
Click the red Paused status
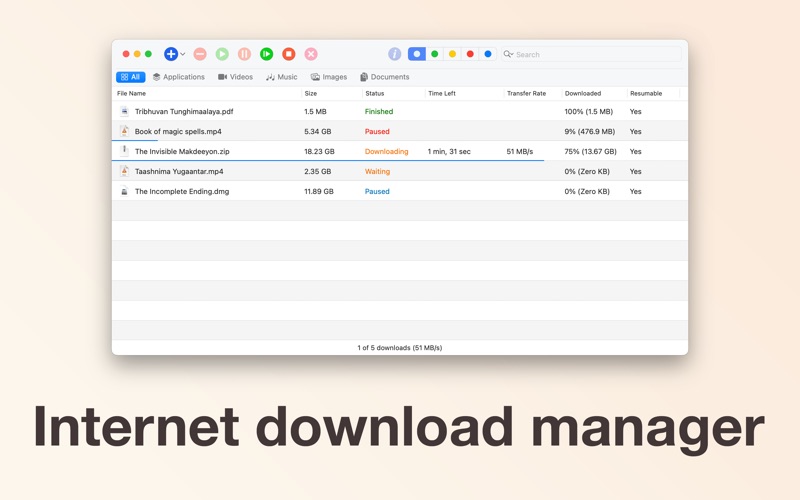pos(377,131)
